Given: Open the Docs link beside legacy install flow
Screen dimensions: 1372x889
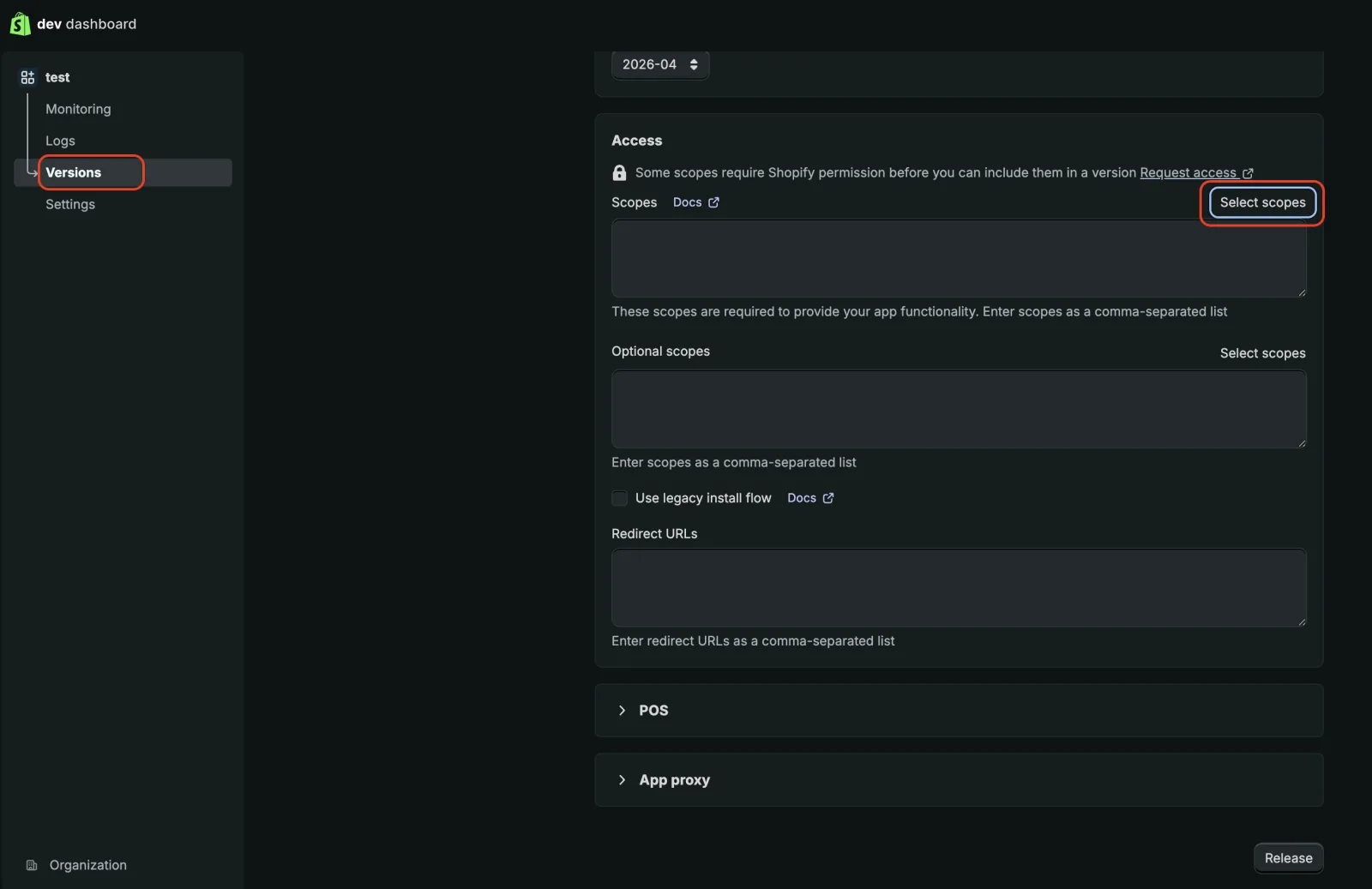Looking at the screenshot, I should pyautogui.click(x=802, y=498).
